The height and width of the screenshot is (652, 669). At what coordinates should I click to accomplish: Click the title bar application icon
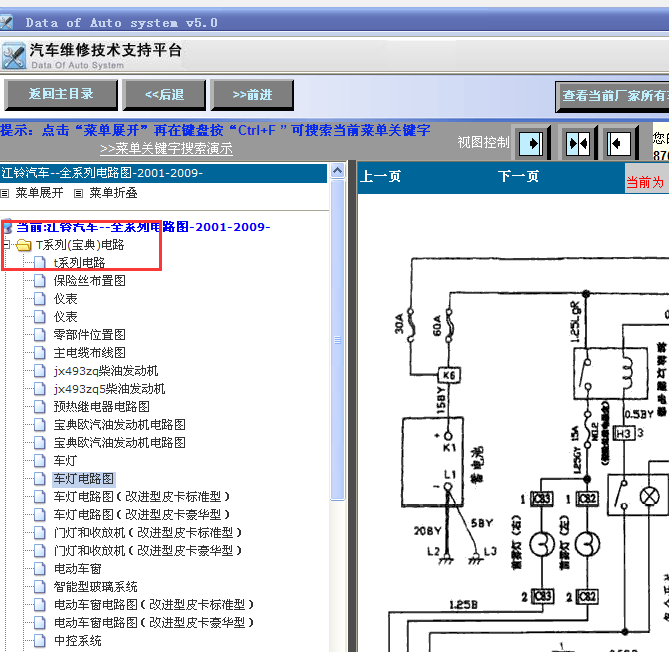tap(6, 22)
